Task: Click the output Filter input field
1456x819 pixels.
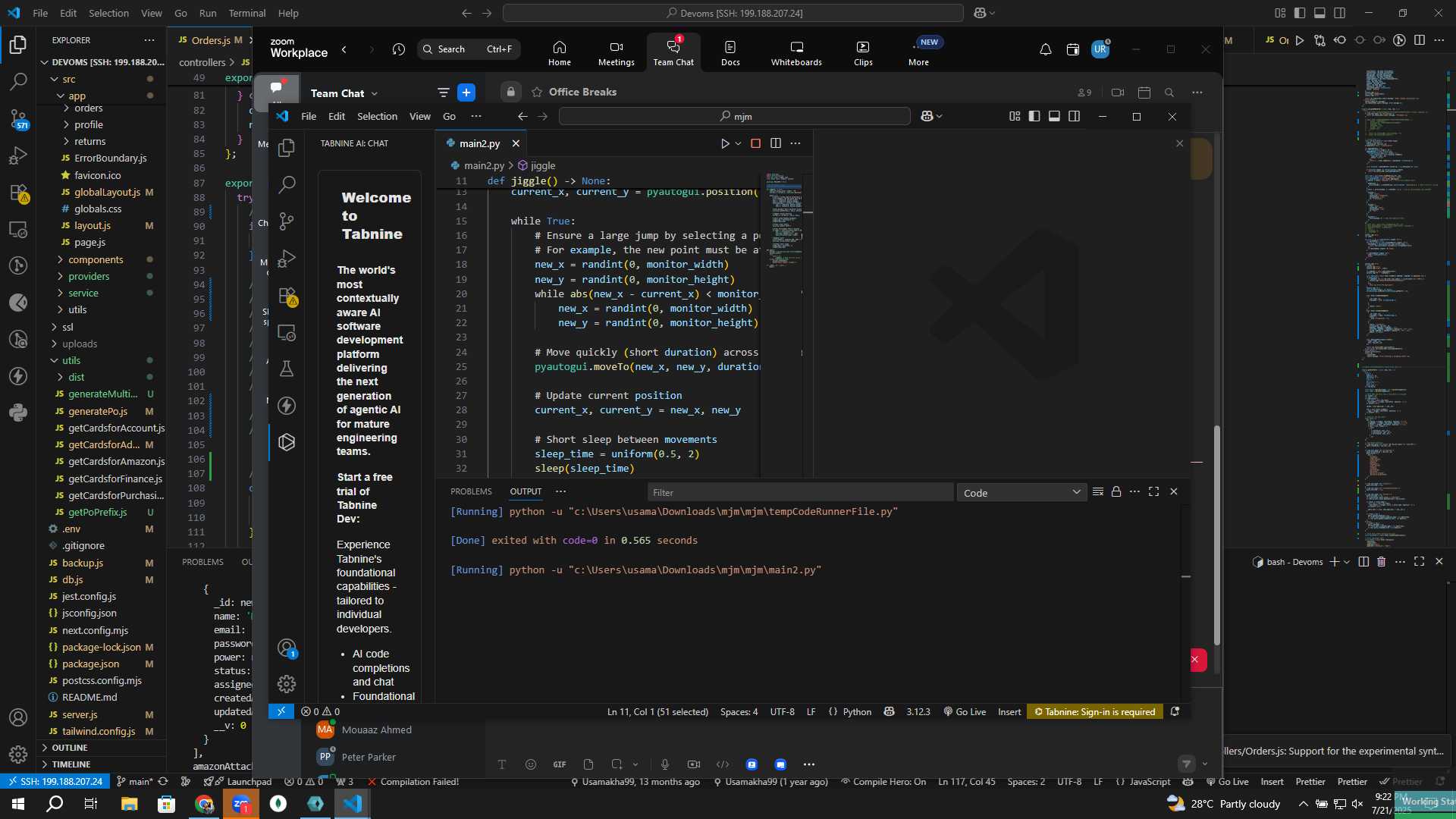Action: pos(799,493)
